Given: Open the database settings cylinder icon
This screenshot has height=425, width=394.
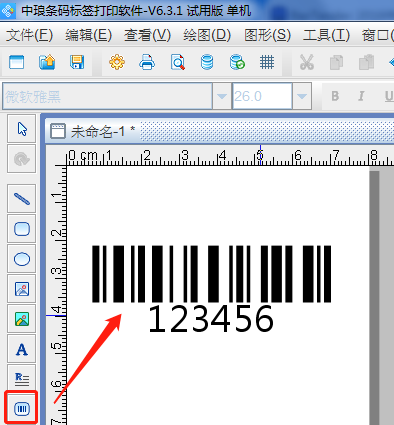Looking at the screenshot, I should tap(207, 62).
